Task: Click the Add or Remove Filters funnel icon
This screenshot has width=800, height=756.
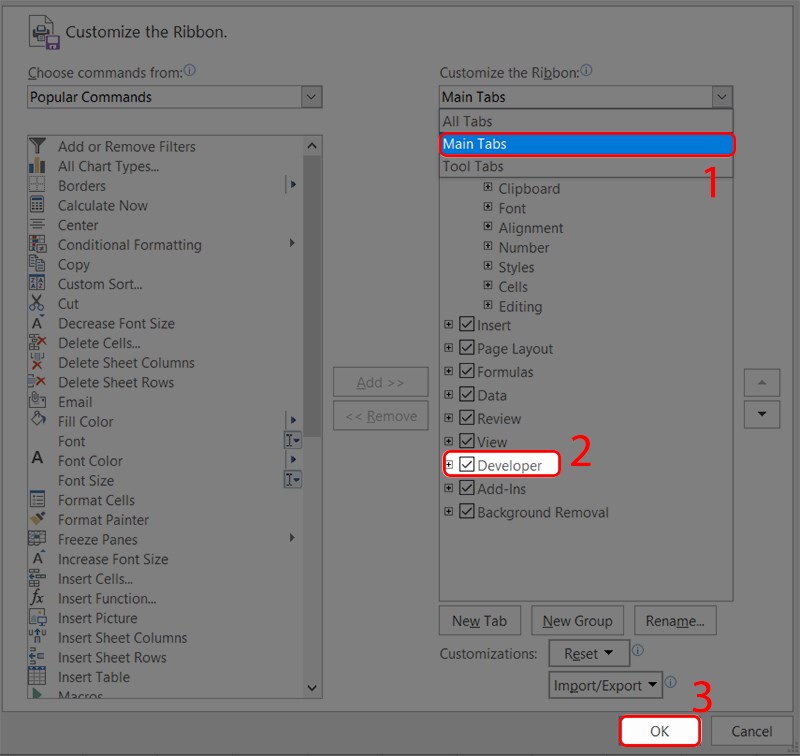Action: pyautogui.click(x=37, y=146)
